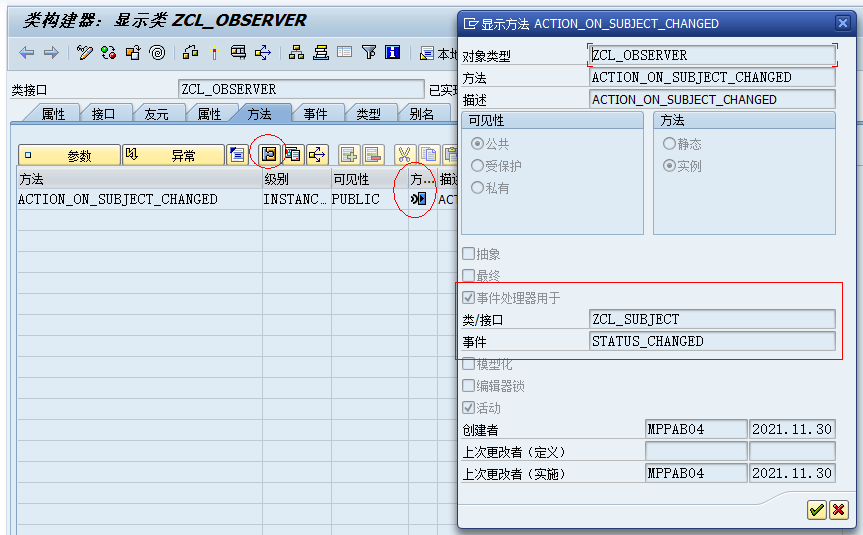Open Other Object icon

pos(133,53)
